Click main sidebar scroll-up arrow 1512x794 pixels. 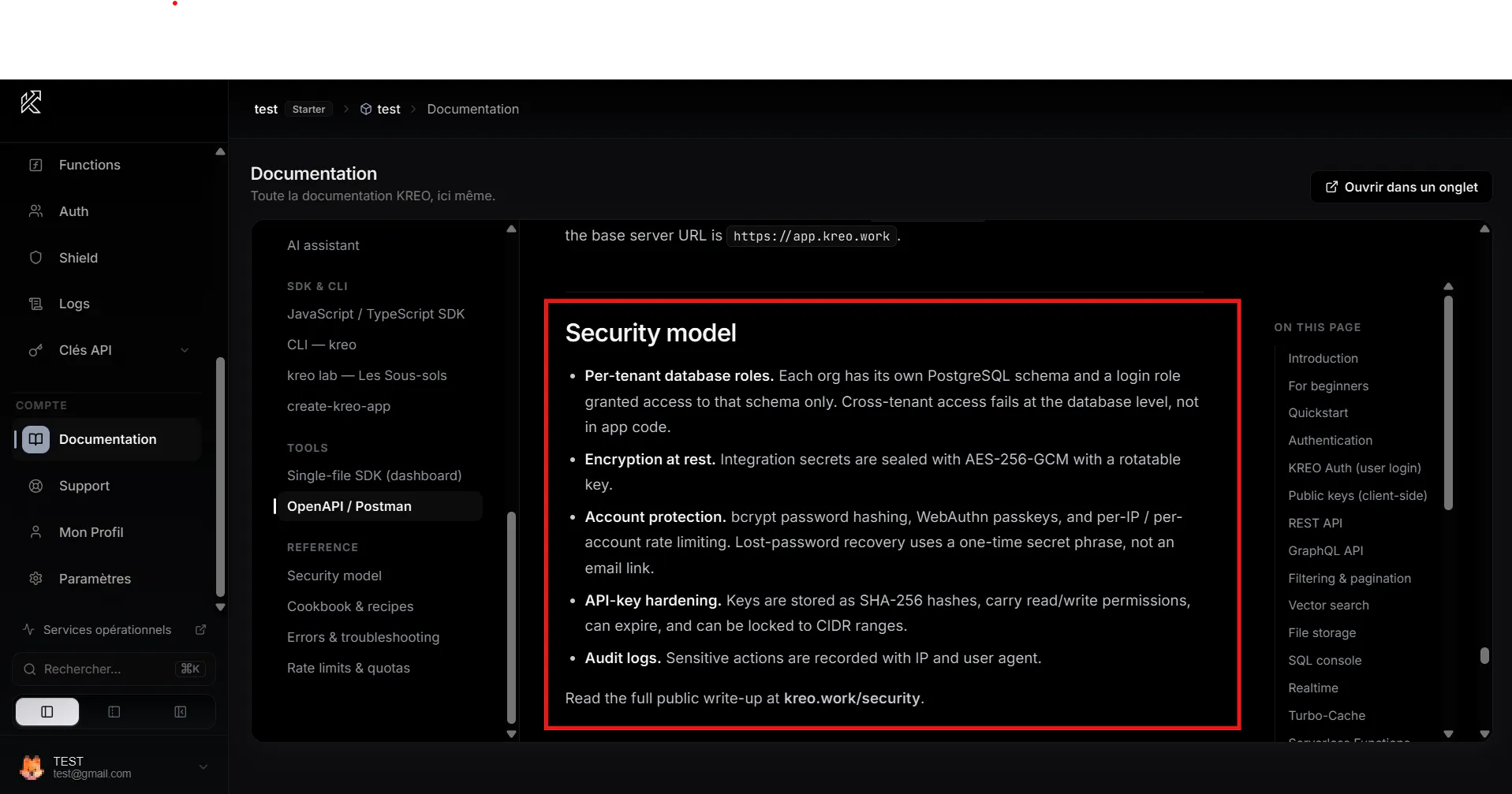[x=220, y=151]
